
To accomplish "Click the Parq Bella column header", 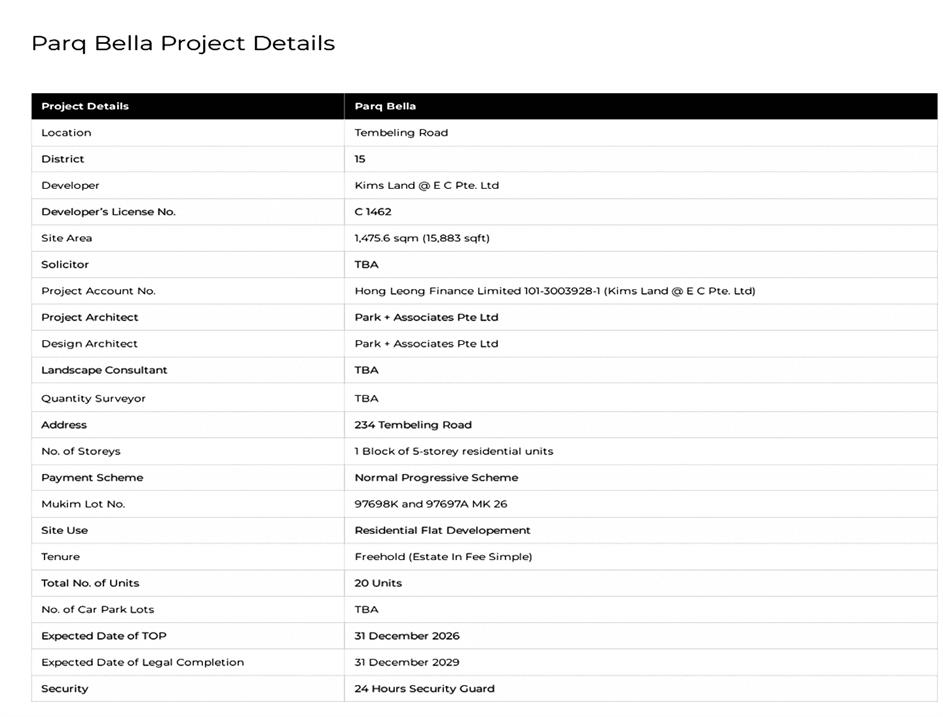I will [385, 106].
